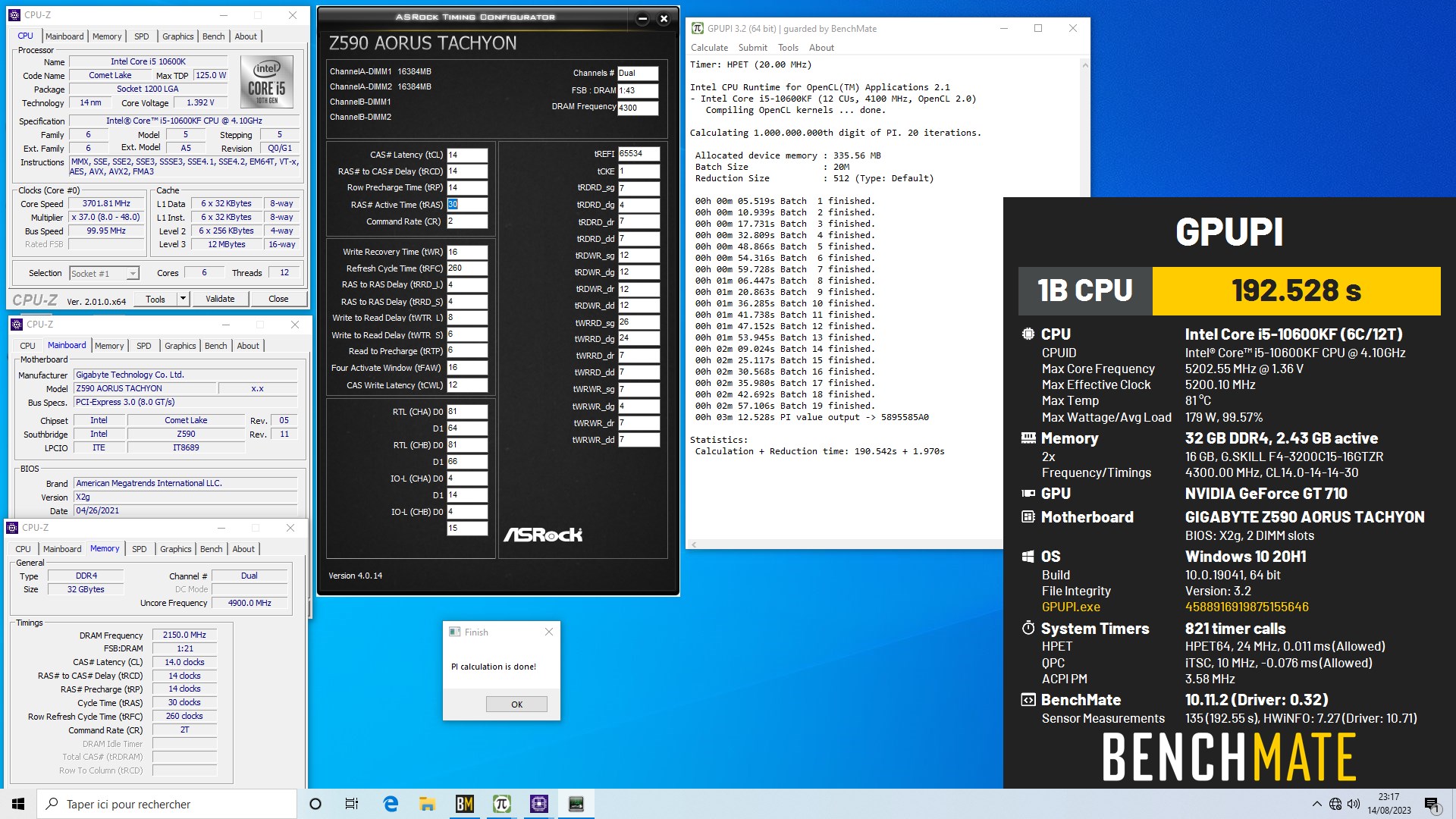Open SPD tab in bottom CPU-Z window
Viewport: 1456px width, 819px height.
(140, 548)
